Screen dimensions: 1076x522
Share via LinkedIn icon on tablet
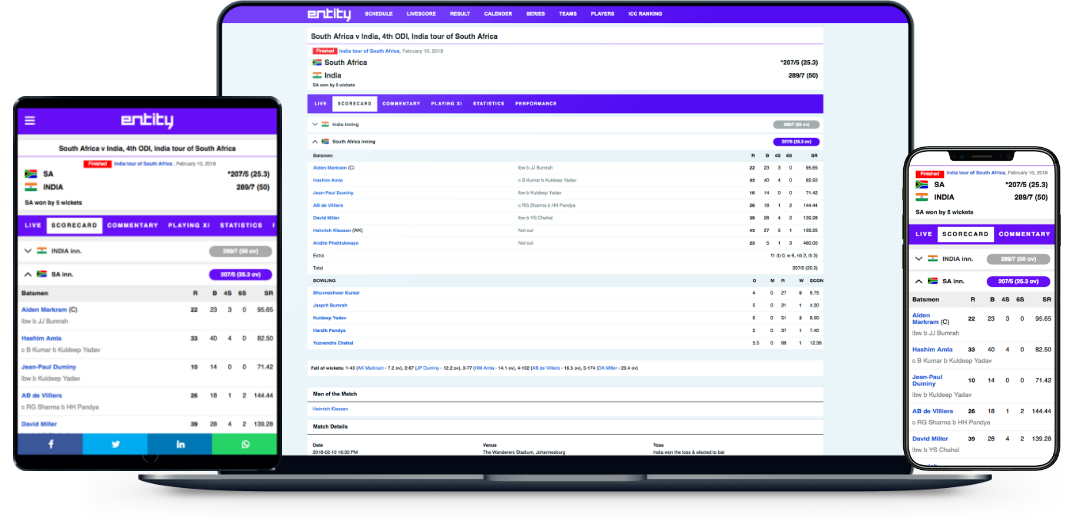click(180, 444)
